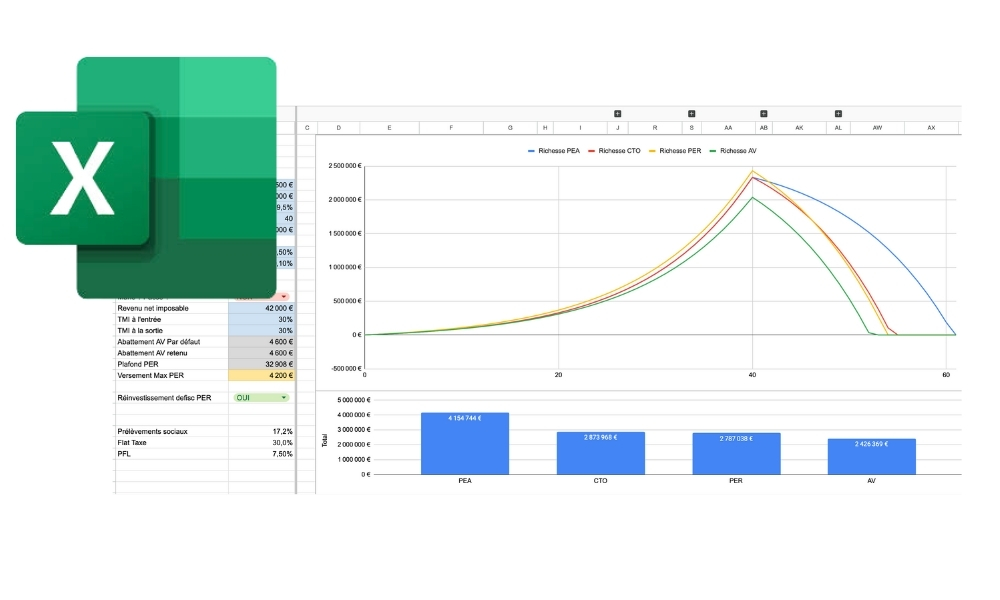Viewport: 1000px width, 600px height.
Task: Click the PEA bar in the bar chart
Action: point(464,443)
